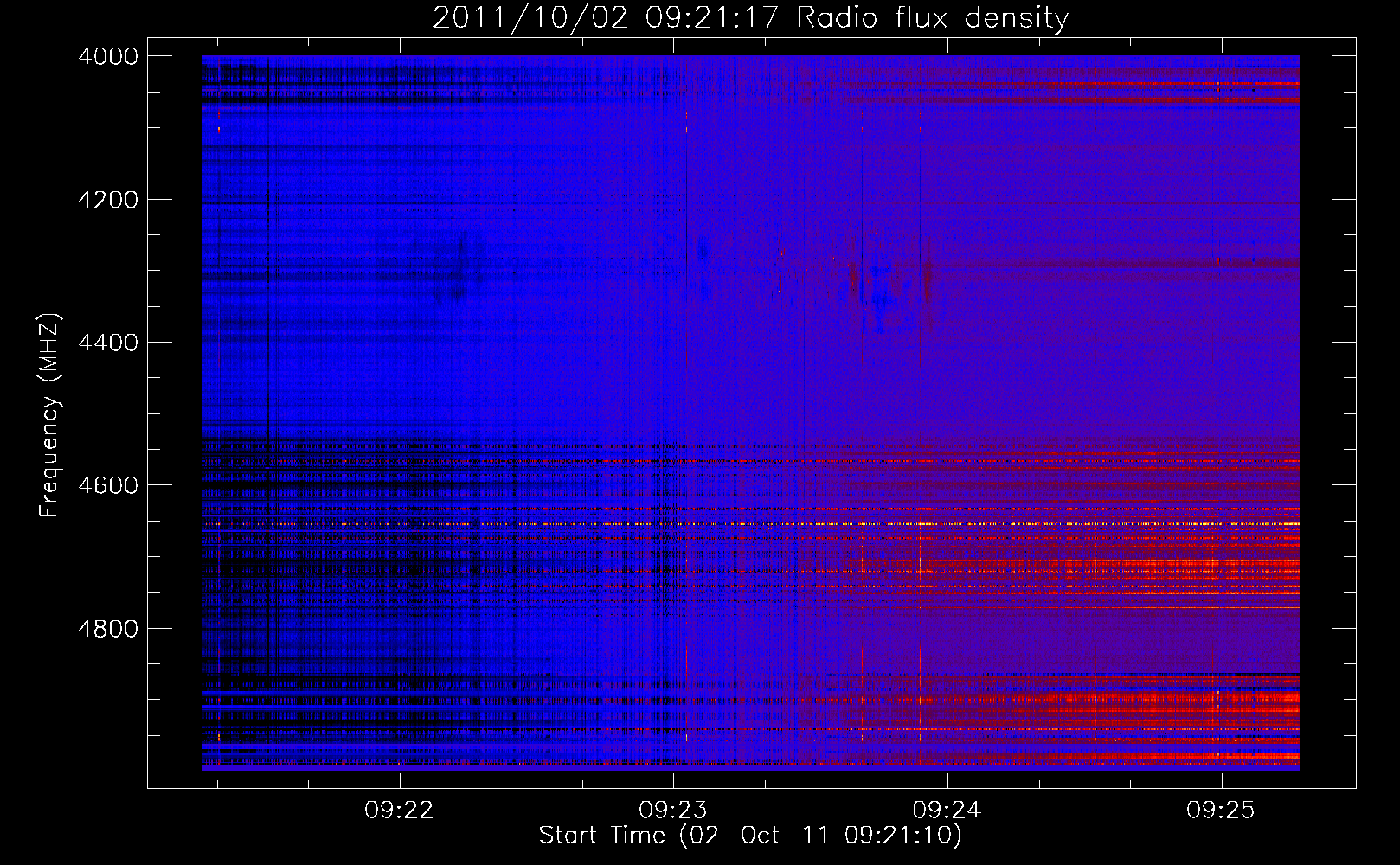
Task: Click the 'Frequency (MHZ)' axis label
Action: pyautogui.click(x=49, y=415)
